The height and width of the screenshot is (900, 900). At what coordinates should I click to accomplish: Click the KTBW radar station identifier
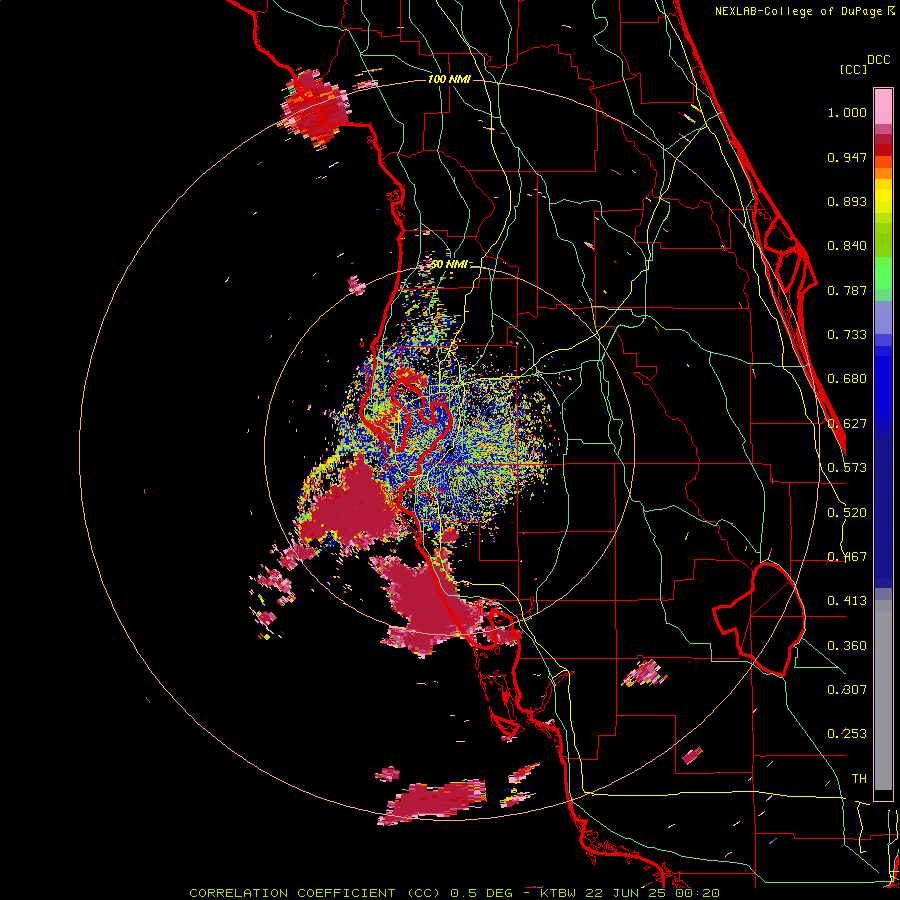tap(560, 893)
